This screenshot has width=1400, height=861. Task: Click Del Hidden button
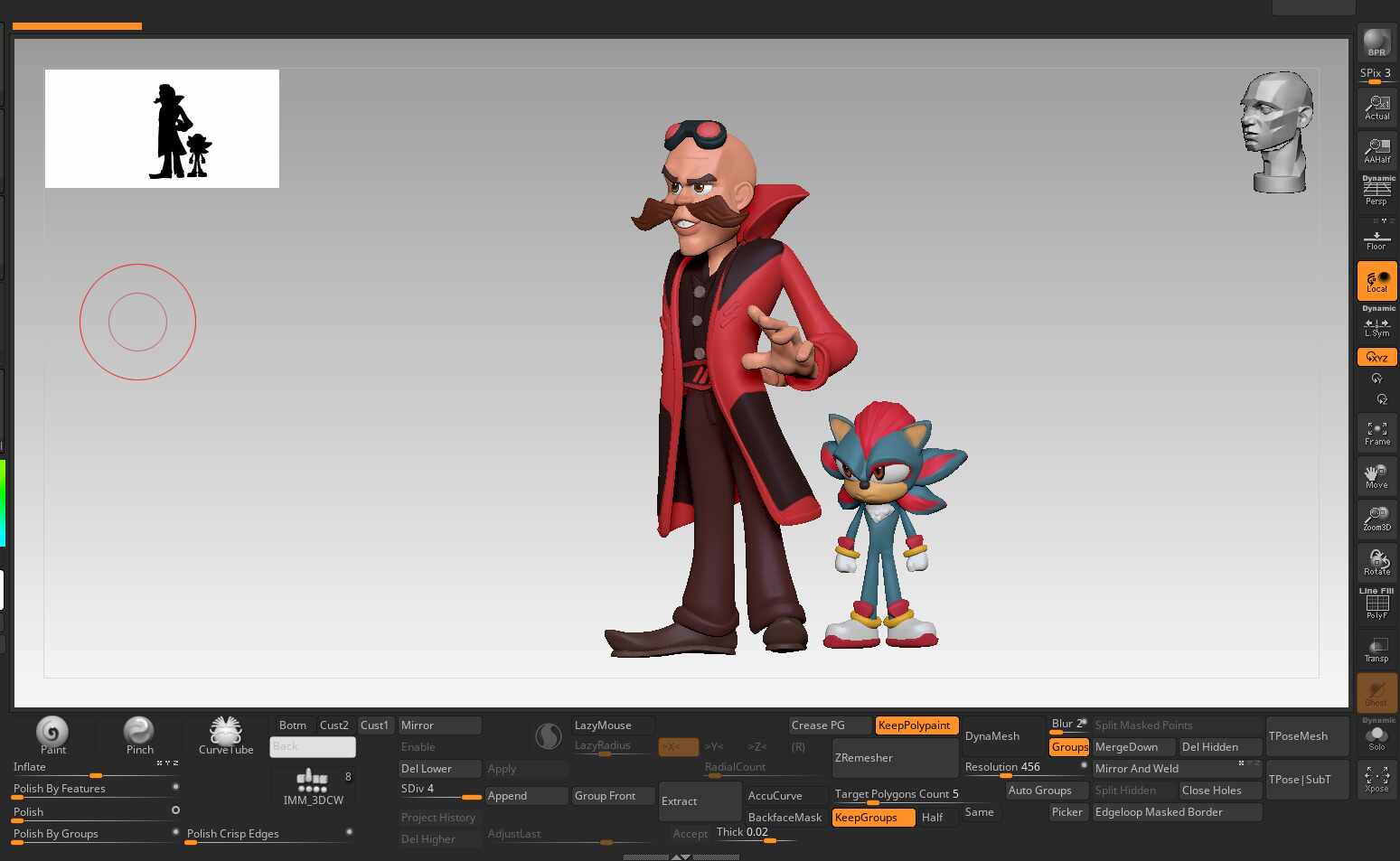1220,747
